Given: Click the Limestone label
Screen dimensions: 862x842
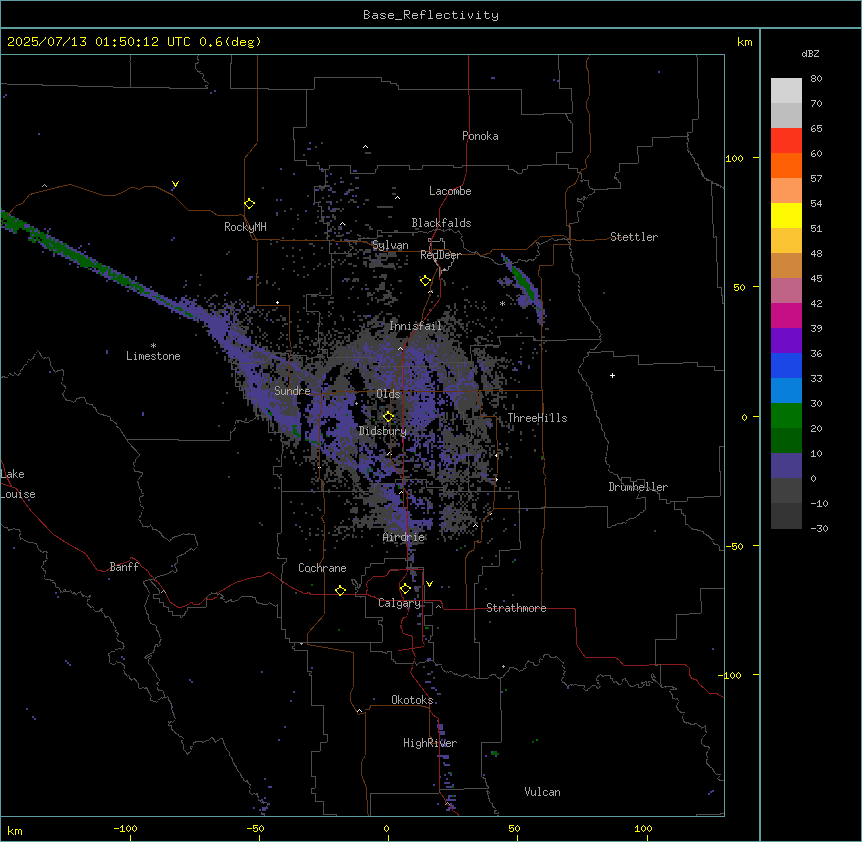Looking at the screenshot, I should [x=153, y=356].
